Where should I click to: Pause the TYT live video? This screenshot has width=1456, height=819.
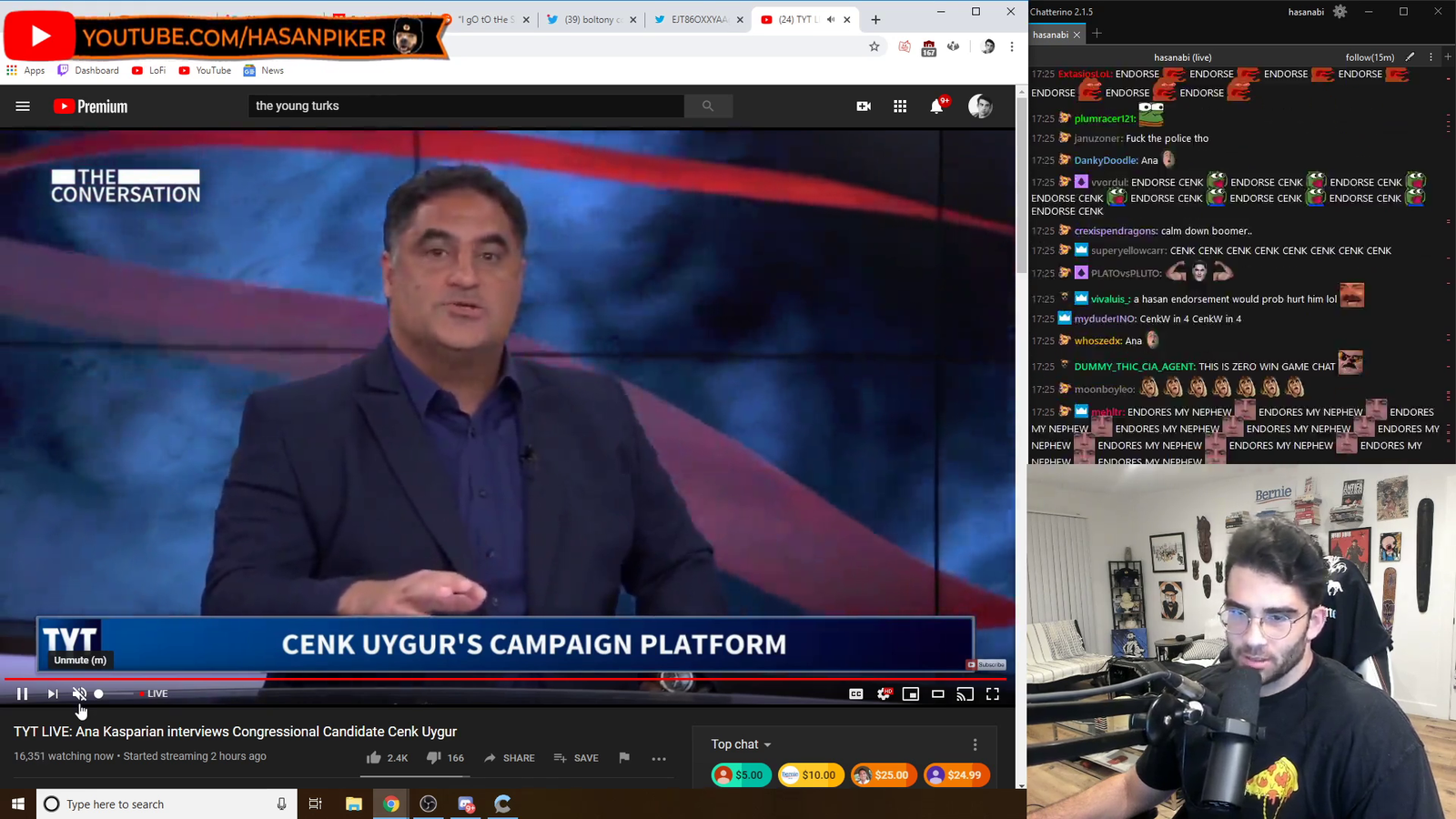(x=23, y=693)
